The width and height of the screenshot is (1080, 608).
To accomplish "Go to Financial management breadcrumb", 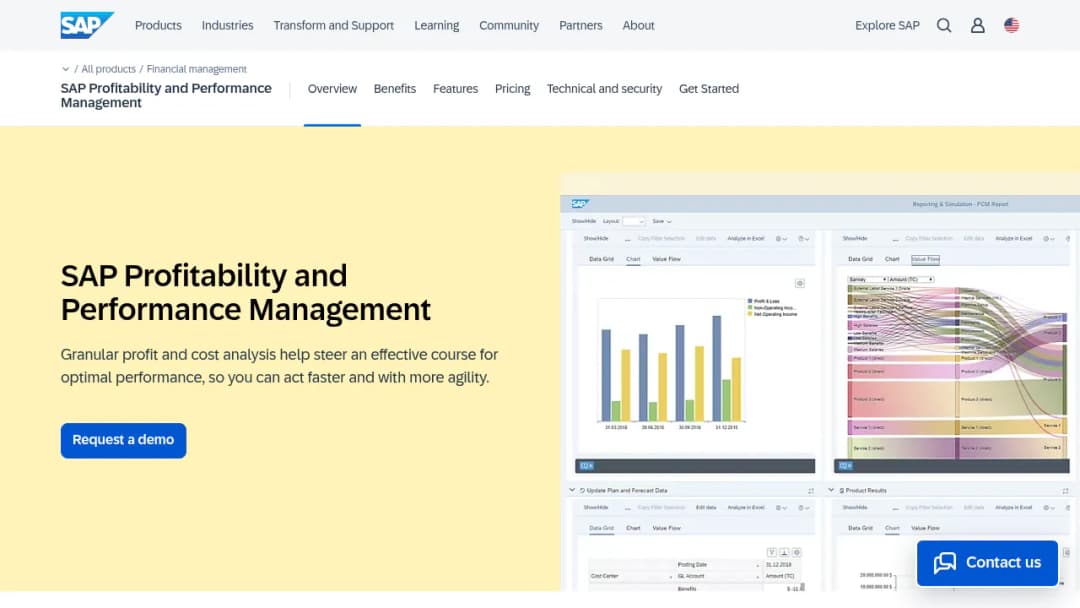I will point(196,69).
